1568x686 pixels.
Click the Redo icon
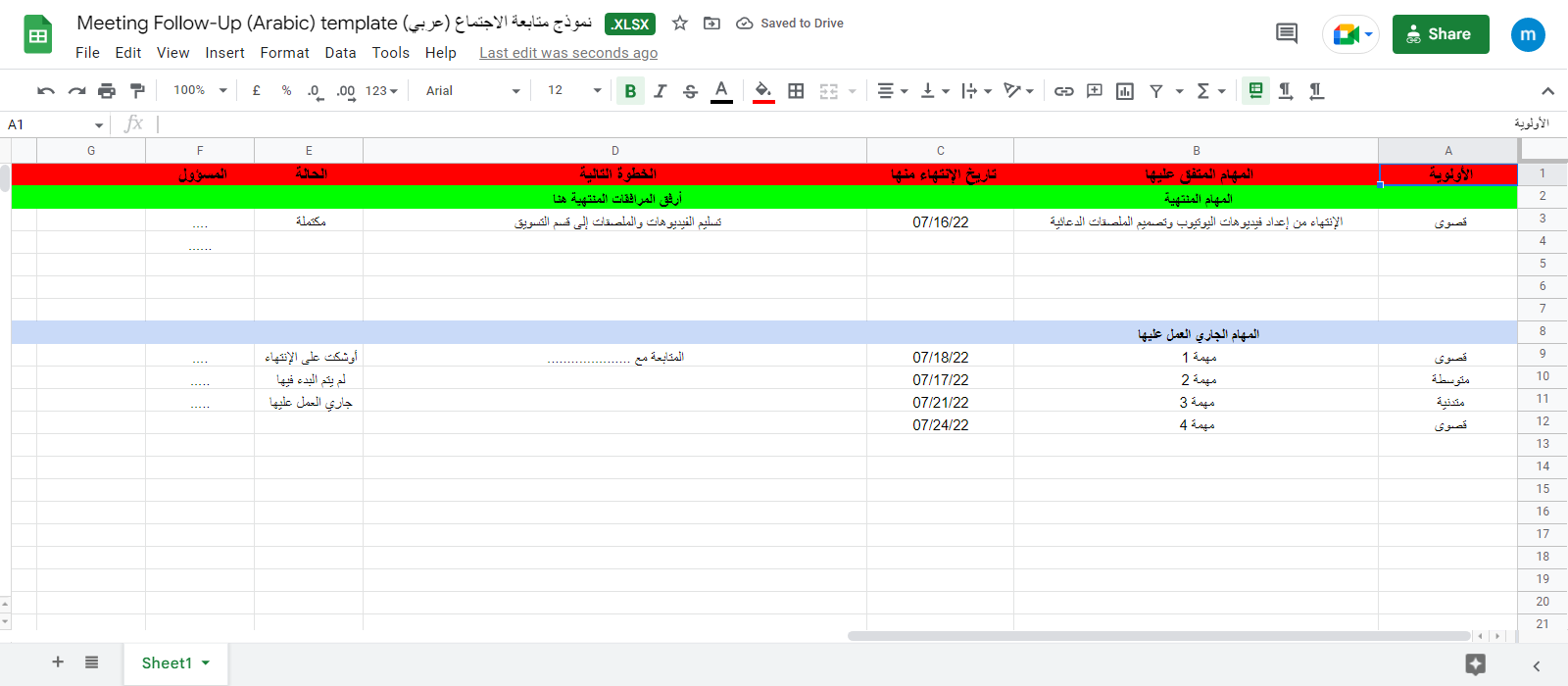76,91
